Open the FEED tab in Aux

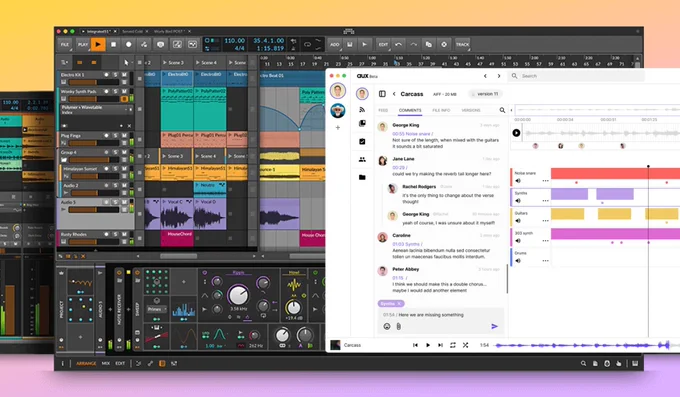[x=383, y=110]
